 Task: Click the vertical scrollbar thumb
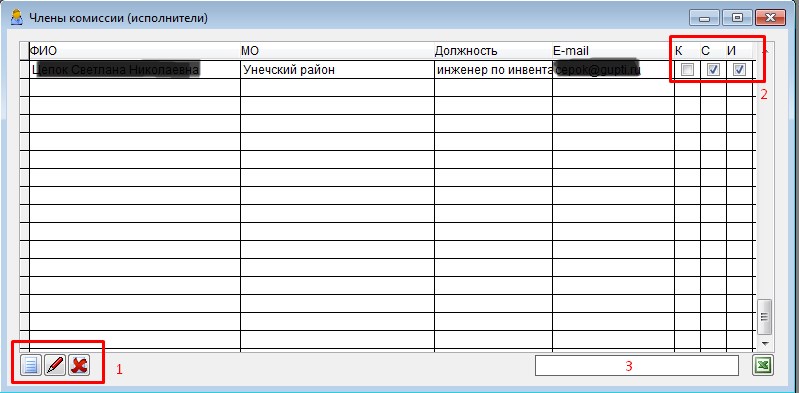tap(764, 316)
